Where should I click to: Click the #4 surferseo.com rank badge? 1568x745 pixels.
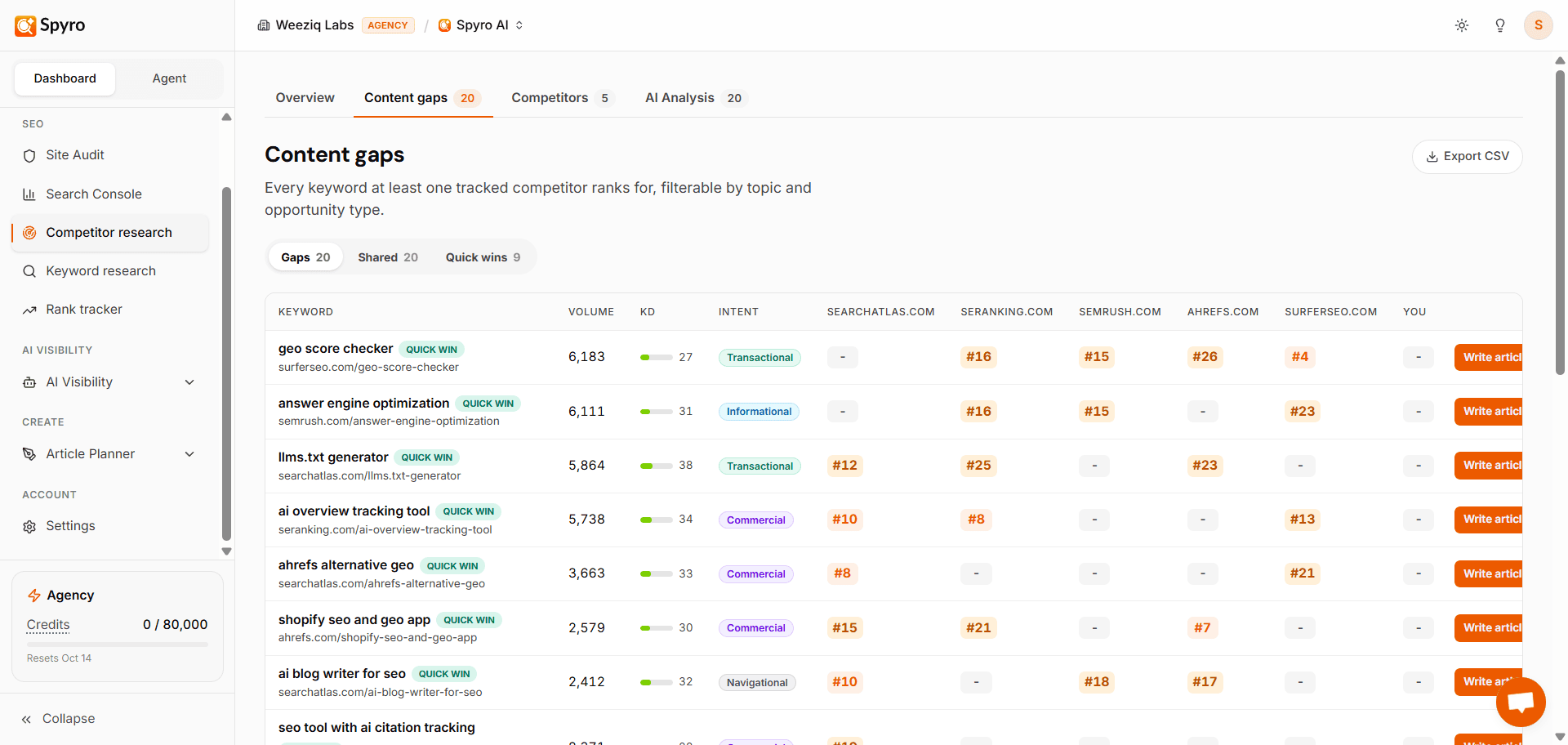click(x=1300, y=357)
